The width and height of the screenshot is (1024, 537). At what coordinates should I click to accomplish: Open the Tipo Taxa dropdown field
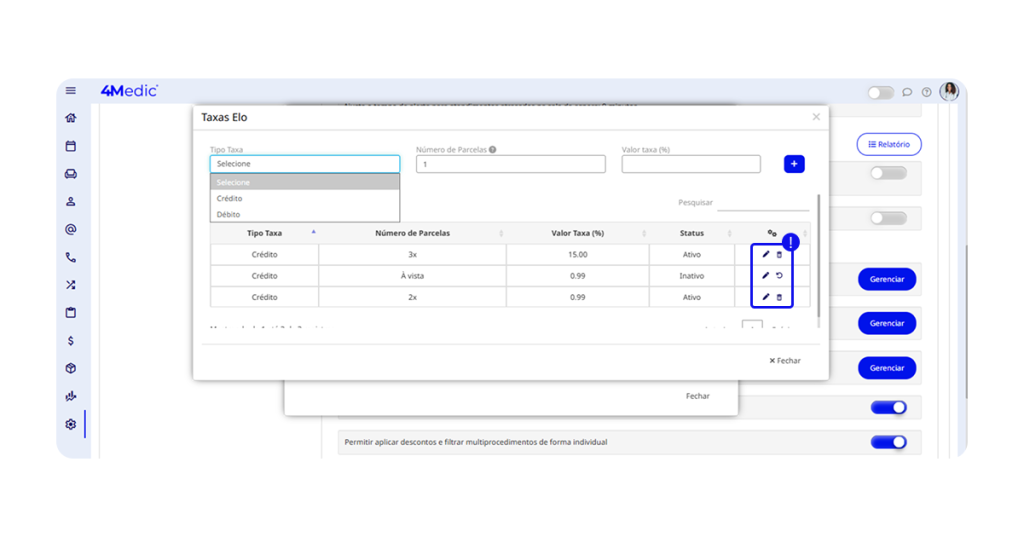click(304, 164)
